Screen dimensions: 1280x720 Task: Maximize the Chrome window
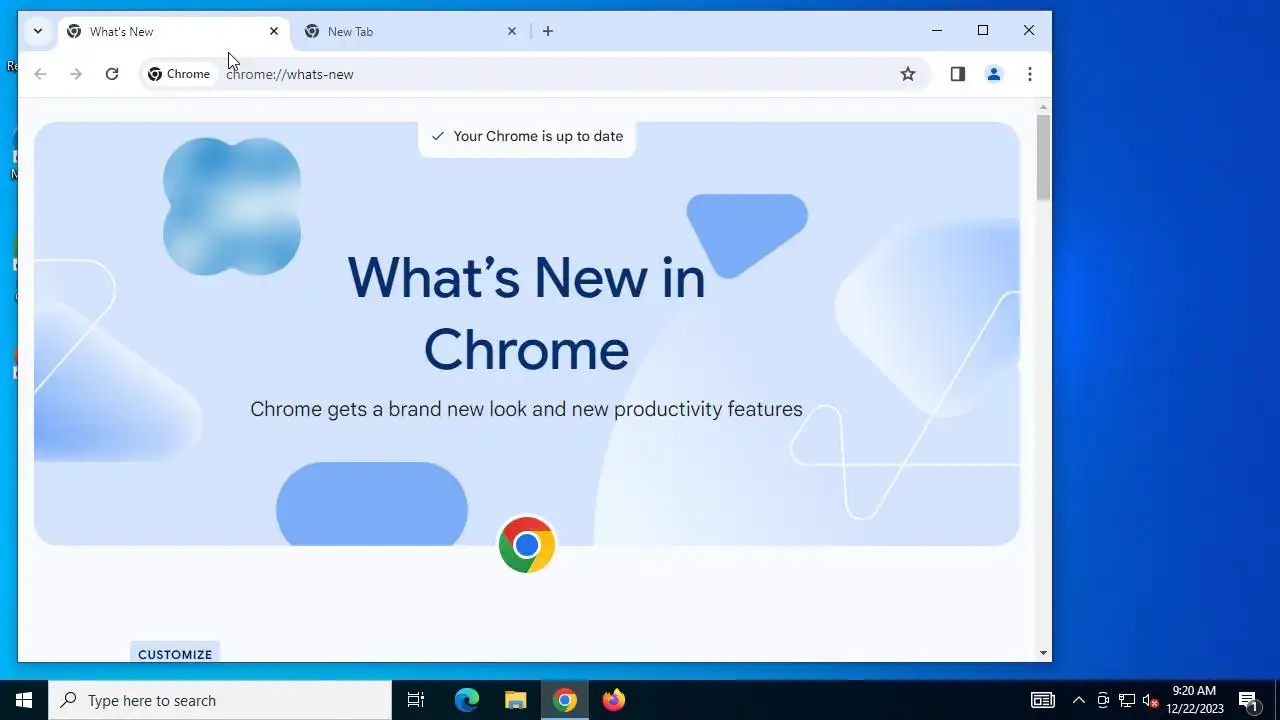pyautogui.click(x=983, y=31)
